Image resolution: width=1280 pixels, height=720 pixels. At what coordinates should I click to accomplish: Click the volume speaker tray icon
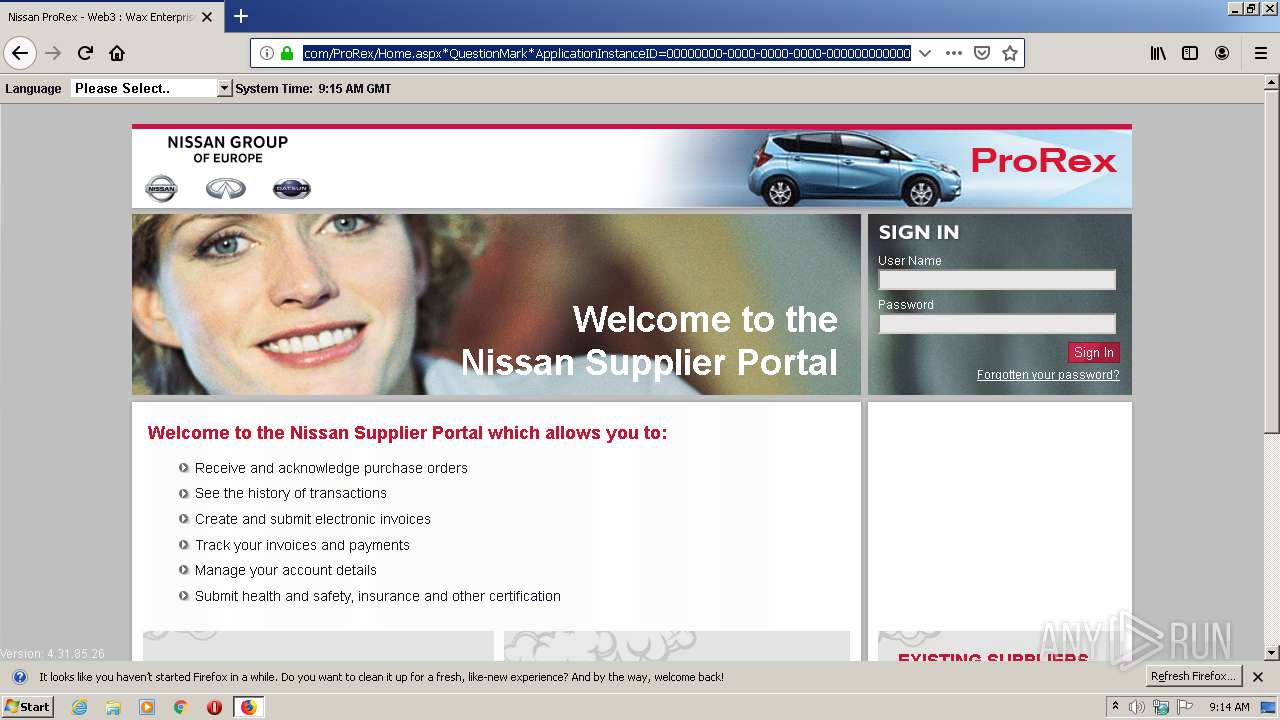click(x=1138, y=707)
